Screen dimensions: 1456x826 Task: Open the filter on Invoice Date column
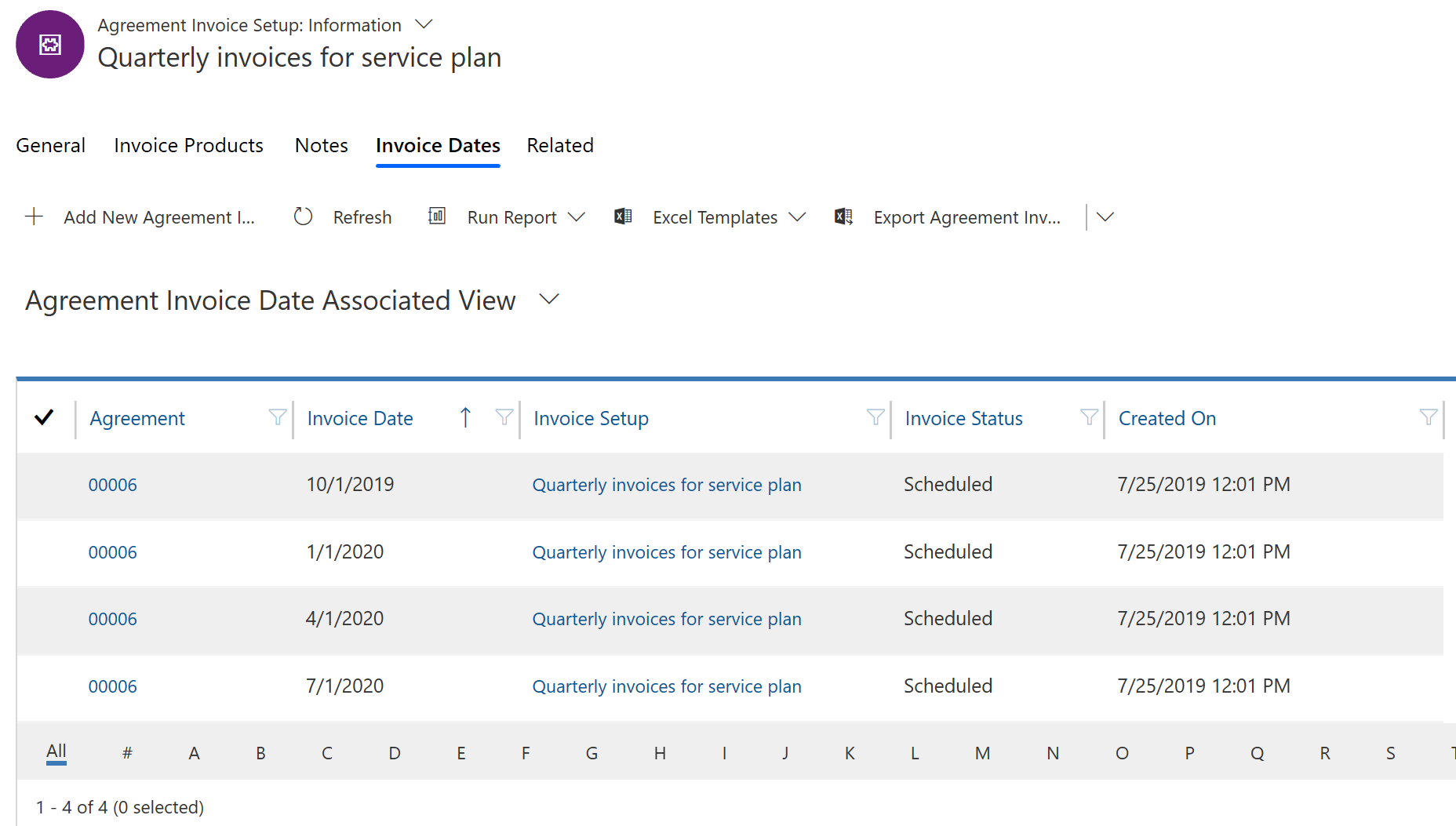coord(504,417)
